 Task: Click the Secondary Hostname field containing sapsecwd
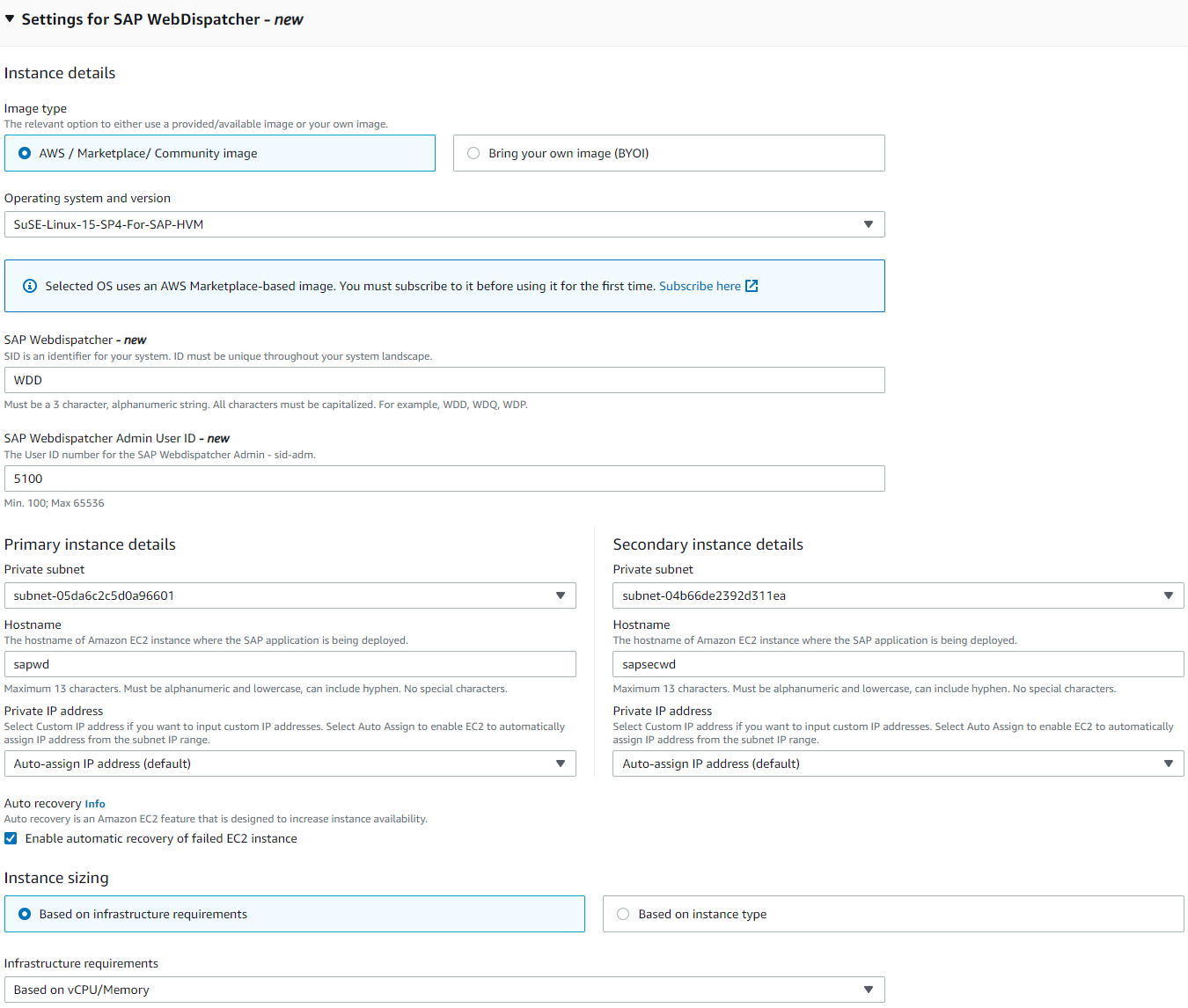pos(898,664)
